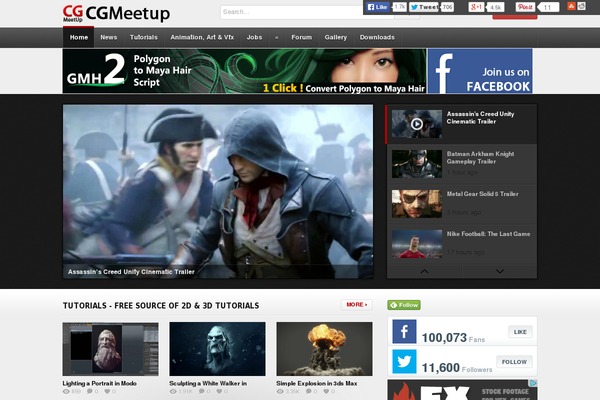Share via the Tweet button

point(424,7)
